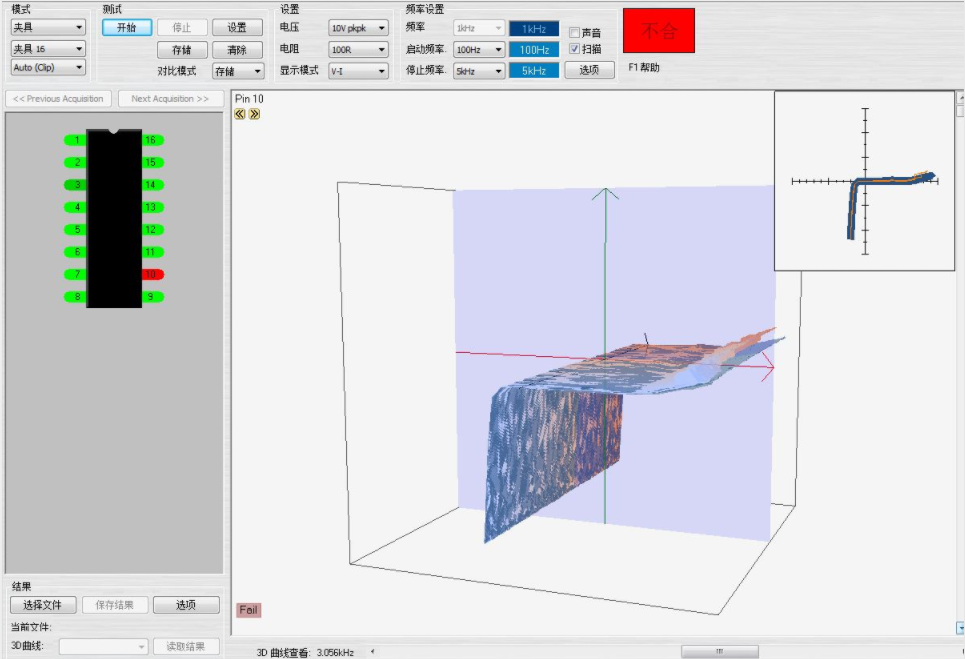Select pin 1 on the chip
Image resolution: width=965 pixels, height=659 pixels.
75,140
